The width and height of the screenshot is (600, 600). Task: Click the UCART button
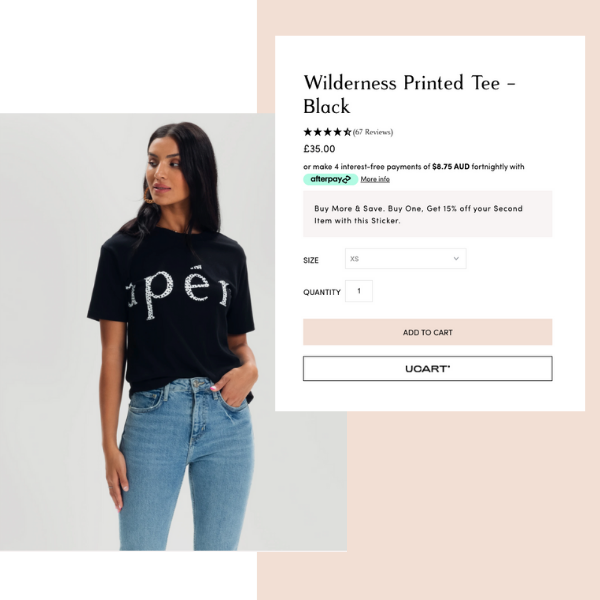tap(427, 369)
